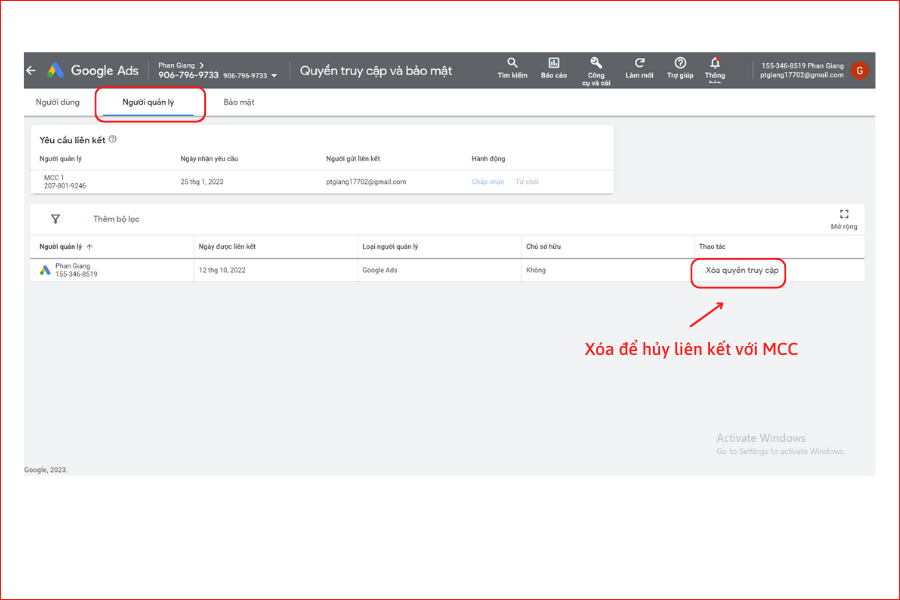
Task: Click Xóa quyền truy cập link
Action: 742,270
